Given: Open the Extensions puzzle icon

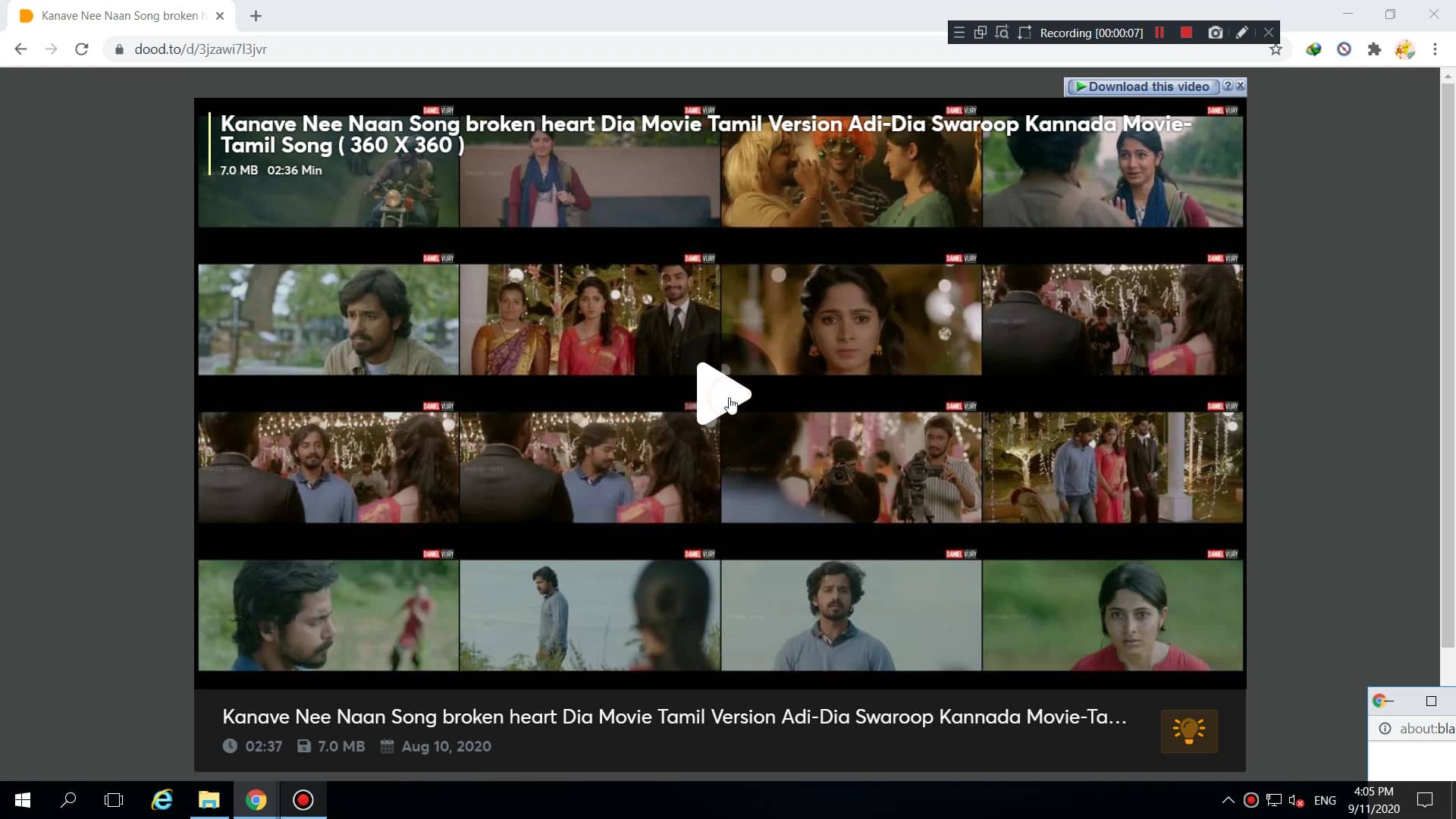Looking at the screenshot, I should click(x=1374, y=49).
